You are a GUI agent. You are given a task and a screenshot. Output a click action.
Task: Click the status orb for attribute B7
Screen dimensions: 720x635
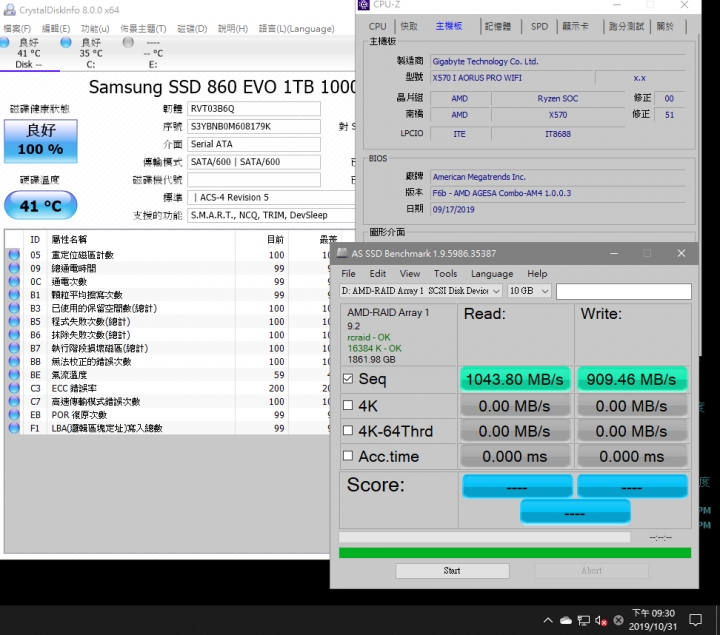click(14, 348)
